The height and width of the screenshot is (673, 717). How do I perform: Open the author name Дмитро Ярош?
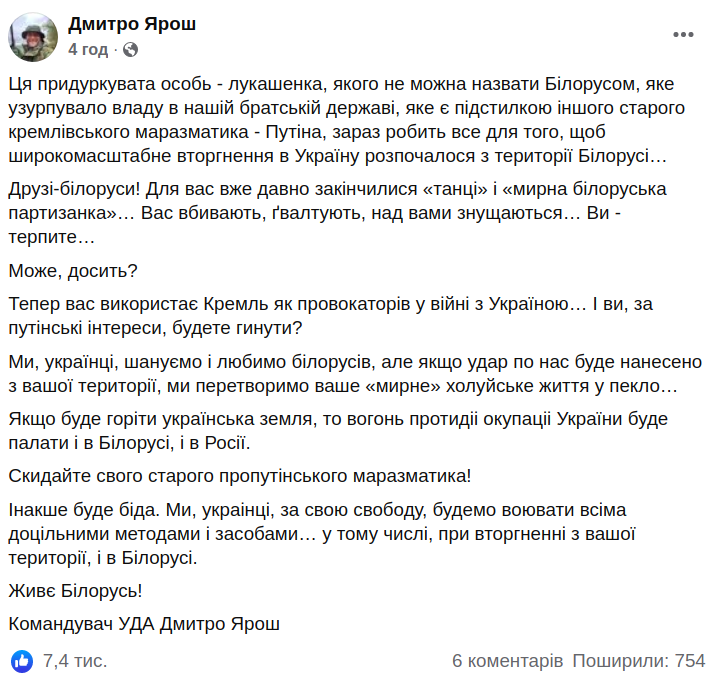click(132, 25)
